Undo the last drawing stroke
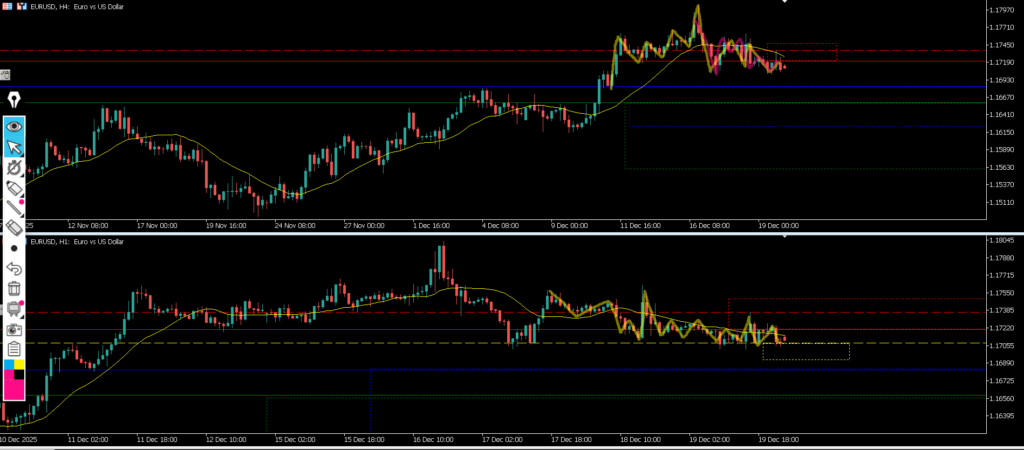The height and width of the screenshot is (450, 1024). coord(14,268)
